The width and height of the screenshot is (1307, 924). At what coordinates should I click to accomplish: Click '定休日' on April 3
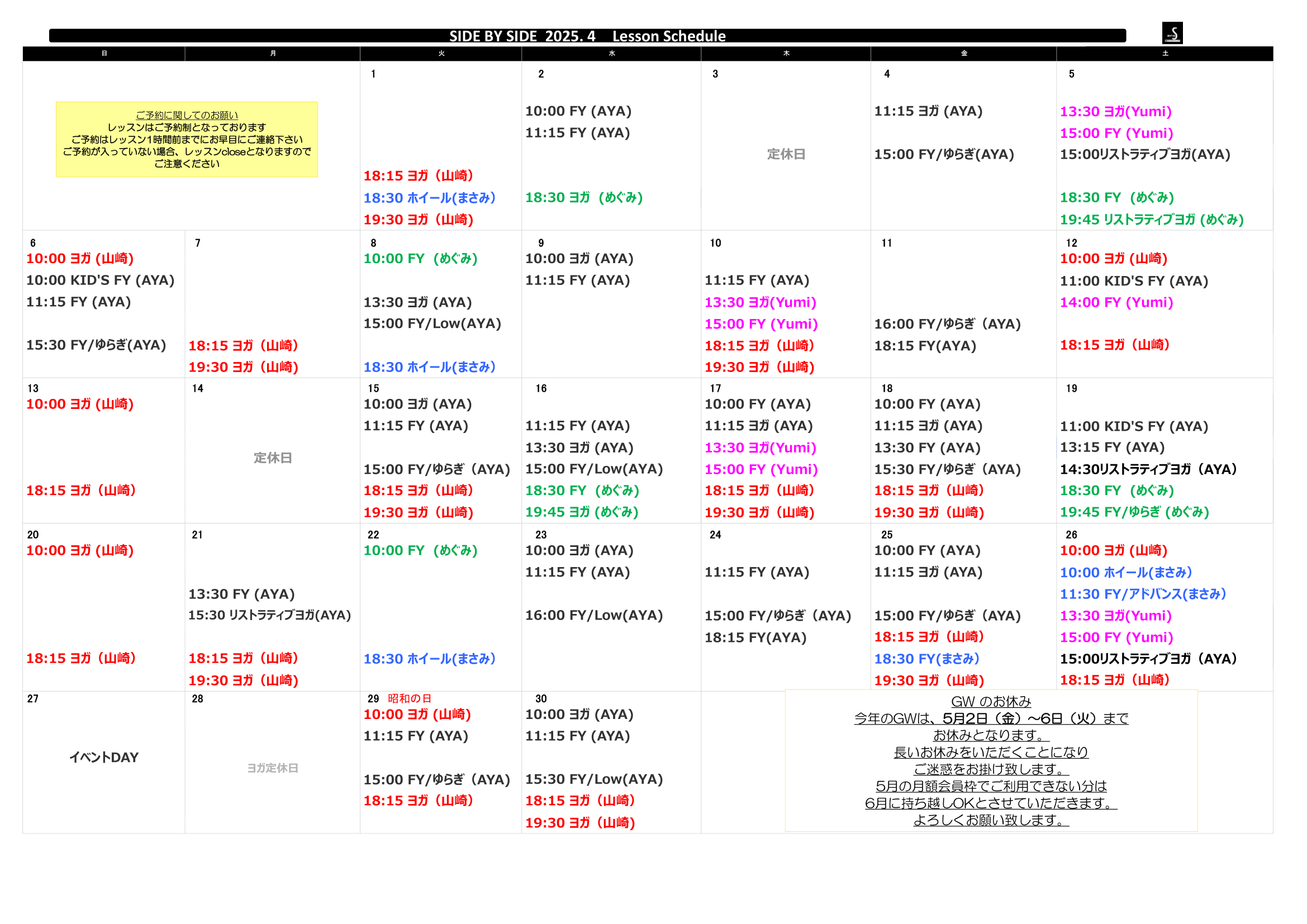[x=786, y=154]
